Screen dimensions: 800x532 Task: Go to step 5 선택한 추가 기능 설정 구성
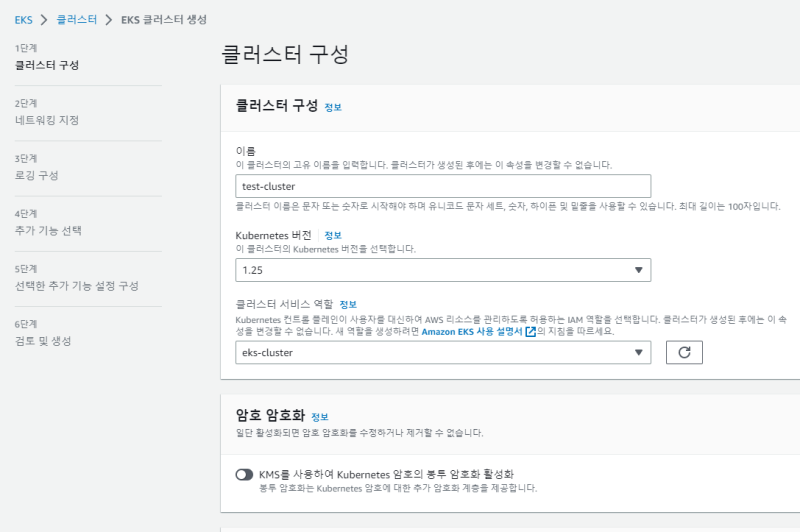(76, 285)
